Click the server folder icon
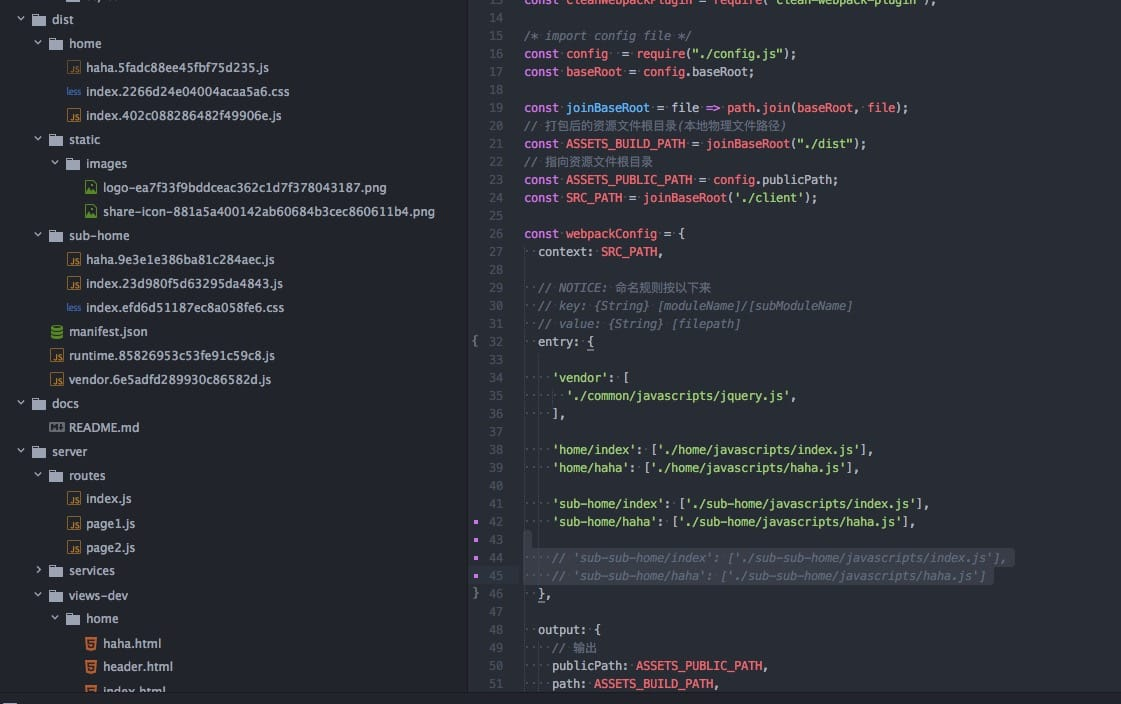1121x704 pixels. pos(39,452)
